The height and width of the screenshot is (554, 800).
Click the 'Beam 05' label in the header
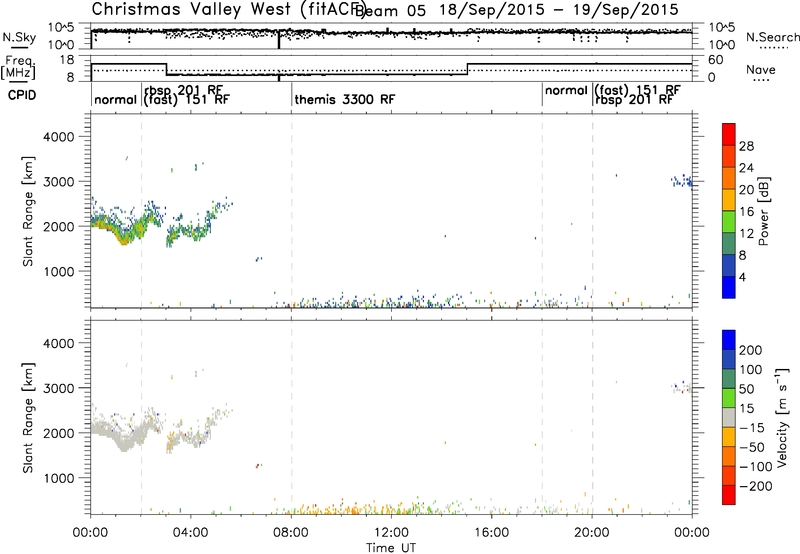point(390,11)
